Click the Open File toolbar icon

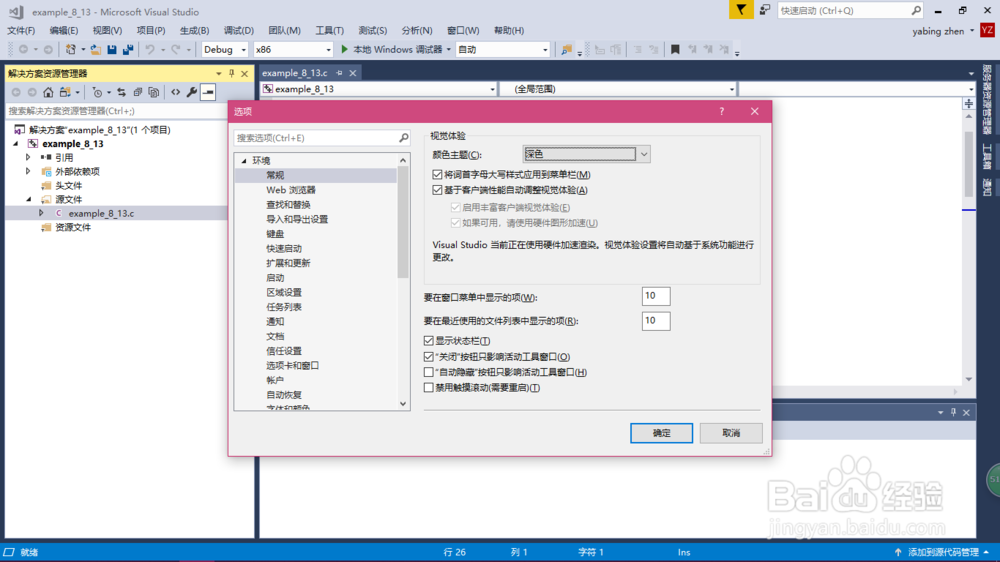(96, 49)
